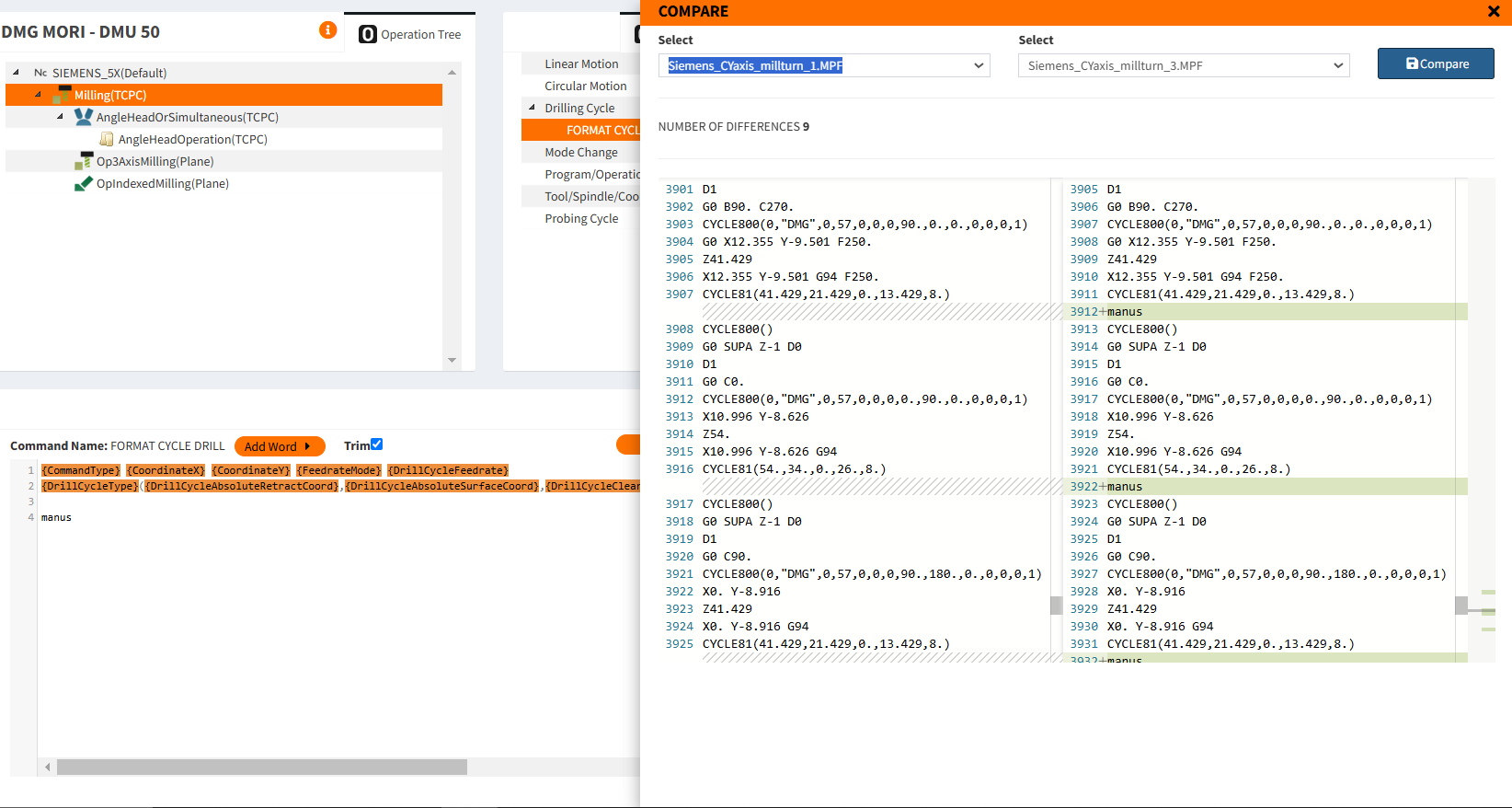Image resolution: width=1512 pixels, height=808 pixels.
Task: Close the Compare panel
Action: (x=1494, y=12)
